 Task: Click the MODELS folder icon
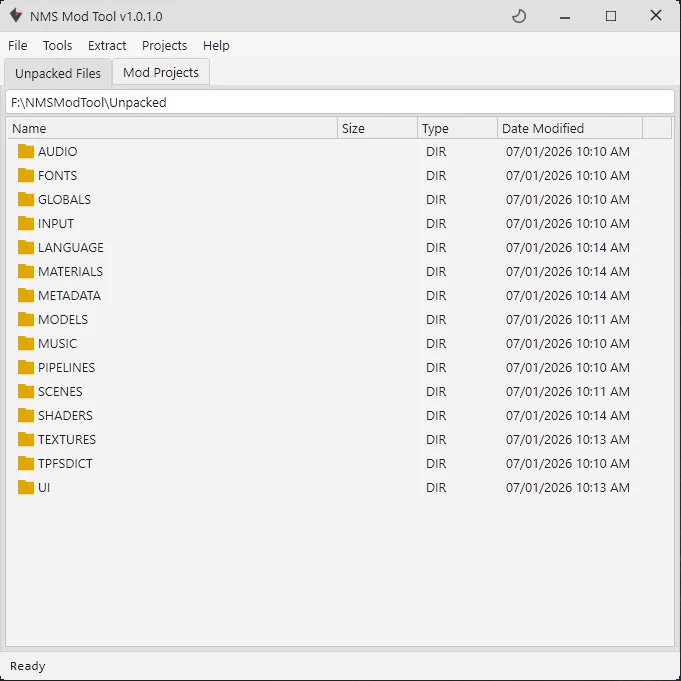tap(26, 319)
